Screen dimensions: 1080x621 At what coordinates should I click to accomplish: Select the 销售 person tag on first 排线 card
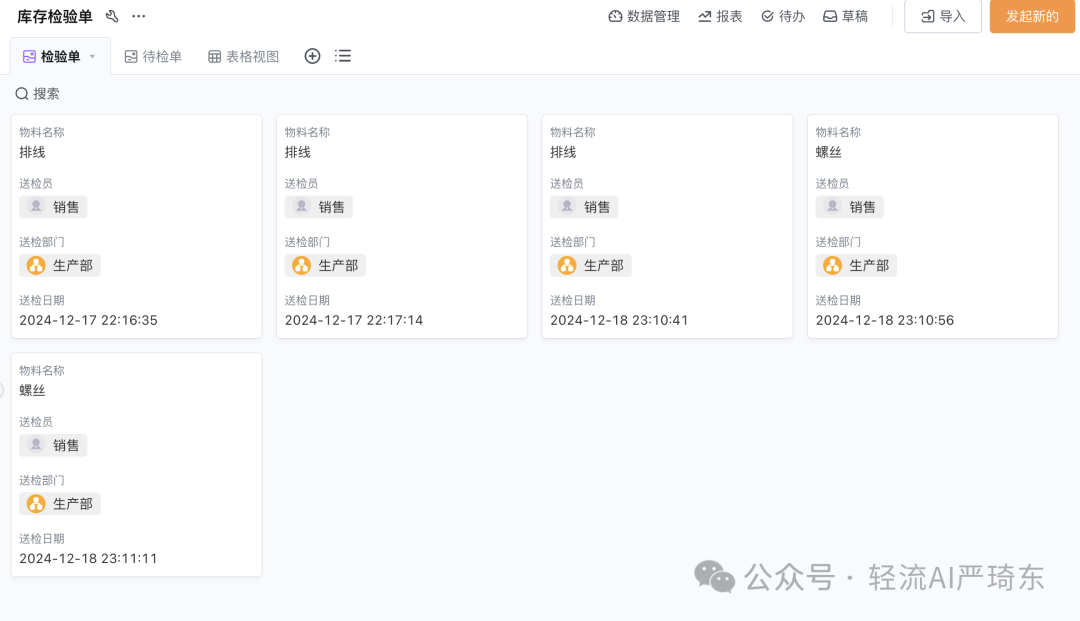53,206
